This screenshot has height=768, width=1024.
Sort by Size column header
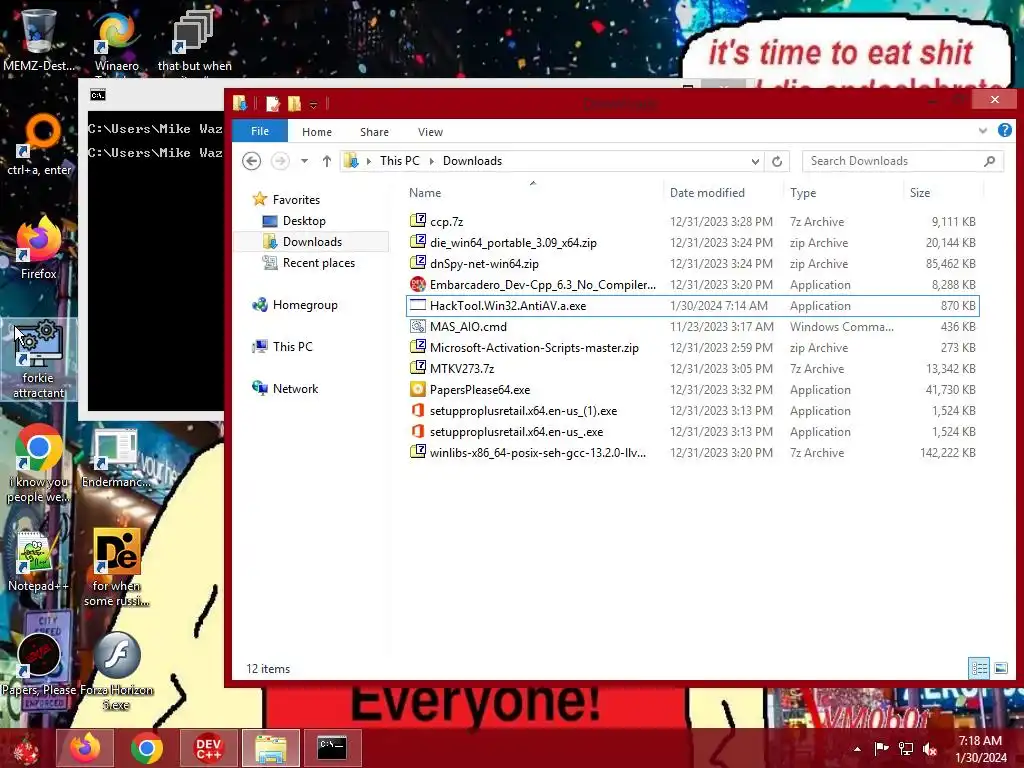(942, 193)
